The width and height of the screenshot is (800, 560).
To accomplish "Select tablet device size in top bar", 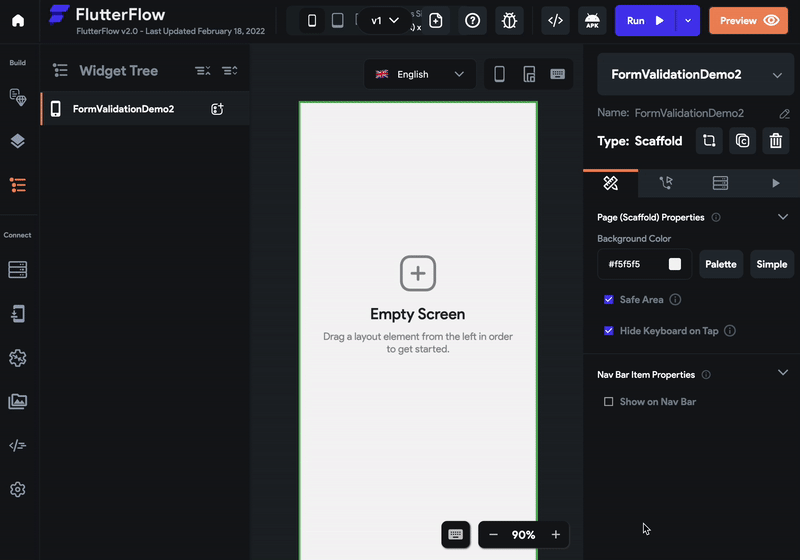I will (x=337, y=20).
